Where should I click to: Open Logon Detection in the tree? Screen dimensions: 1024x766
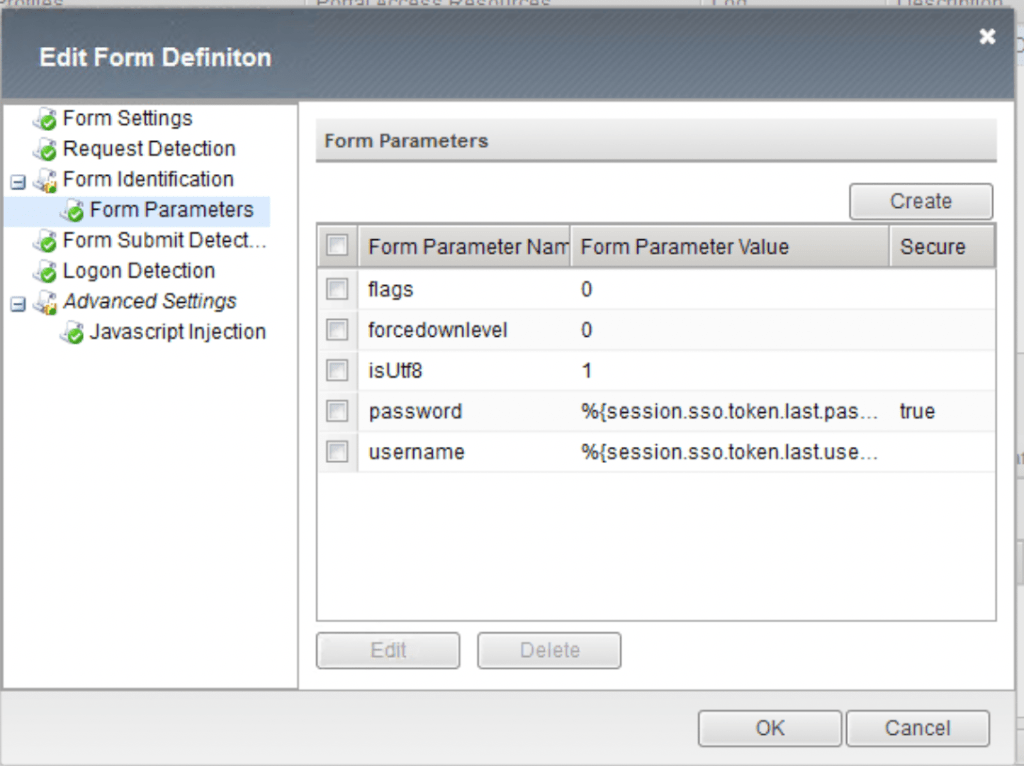138,271
